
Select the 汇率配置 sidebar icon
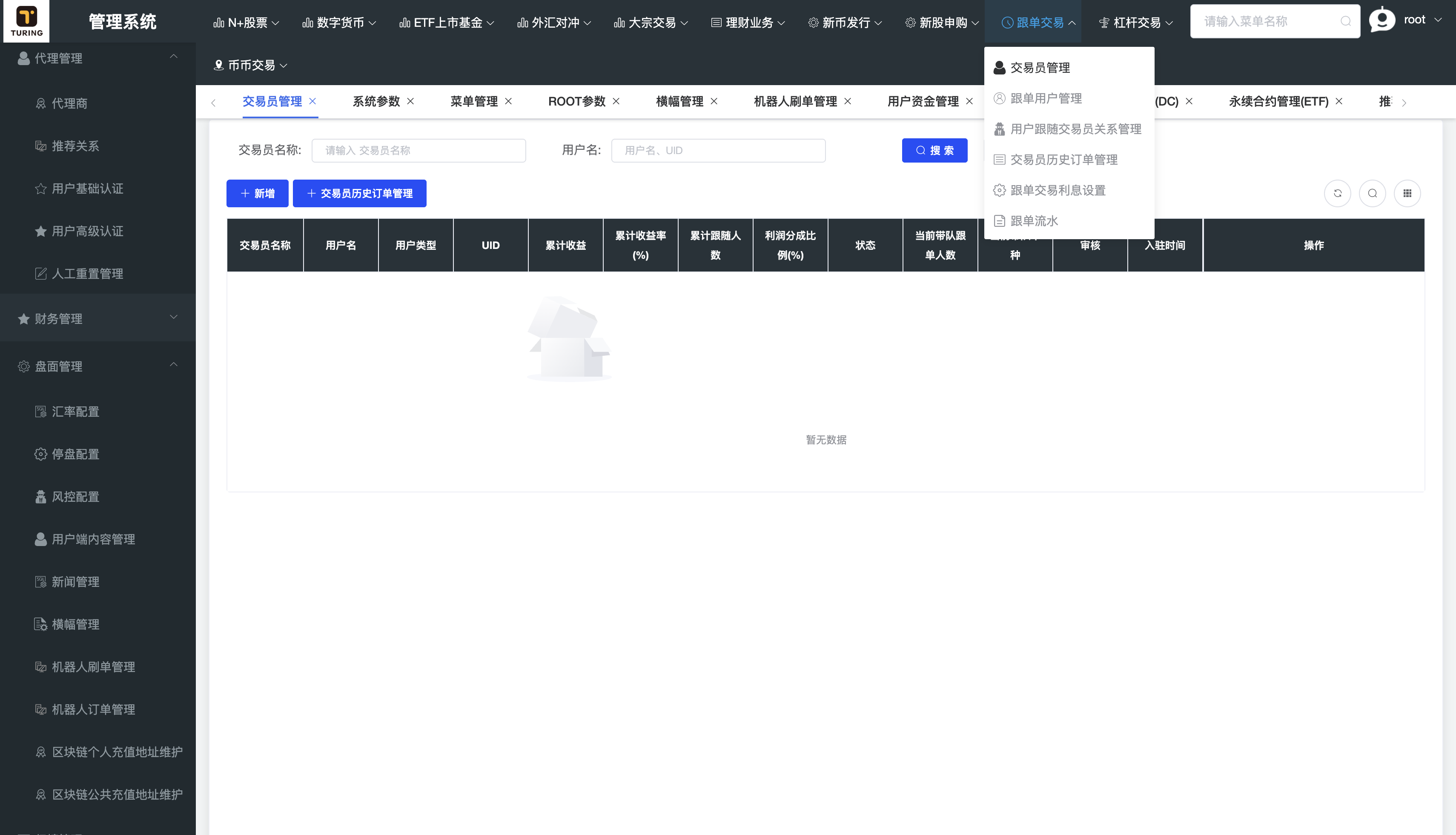[41, 411]
